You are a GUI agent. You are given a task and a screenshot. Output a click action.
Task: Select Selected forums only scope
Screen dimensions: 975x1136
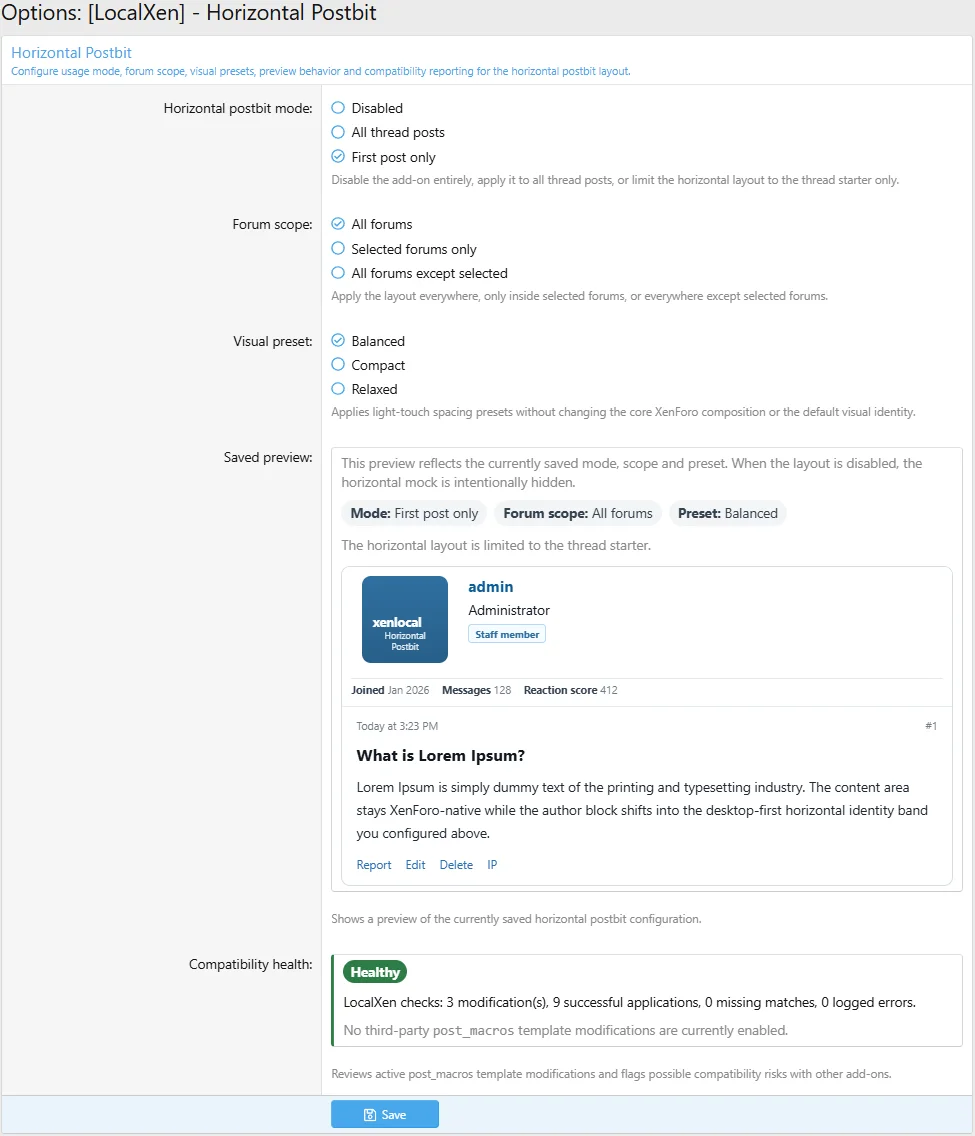point(338,249)
